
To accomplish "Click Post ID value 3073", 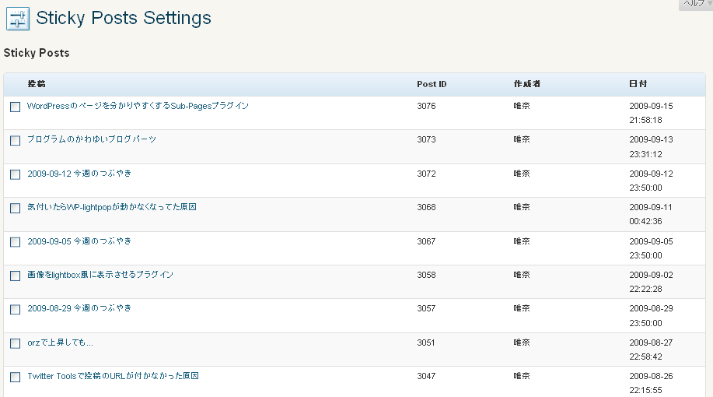I will pyautogui.click(x=426, y=140).
